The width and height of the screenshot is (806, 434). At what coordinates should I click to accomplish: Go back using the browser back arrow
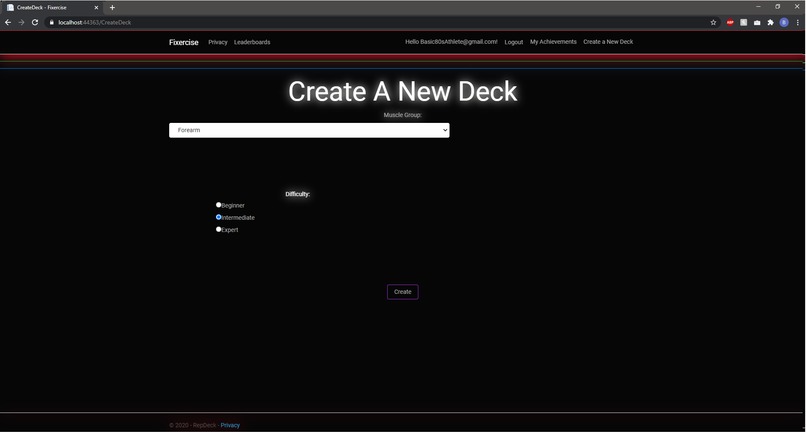[8, 22]
